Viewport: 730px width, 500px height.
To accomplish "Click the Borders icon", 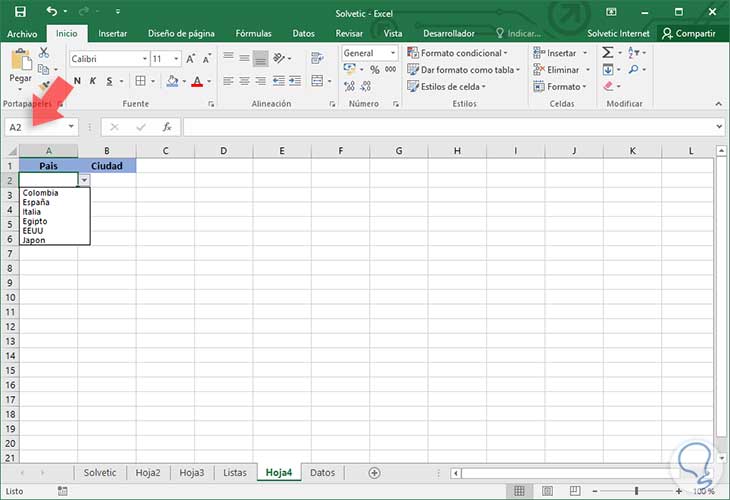I will click(140, 81).
